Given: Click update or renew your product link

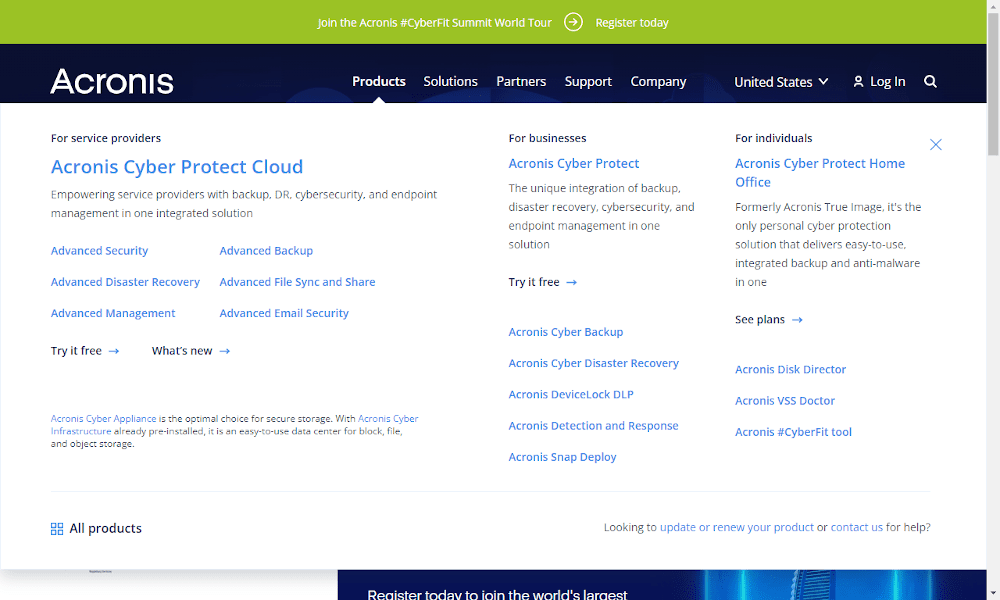Looking at the screenshot, I should click(737, 527).
